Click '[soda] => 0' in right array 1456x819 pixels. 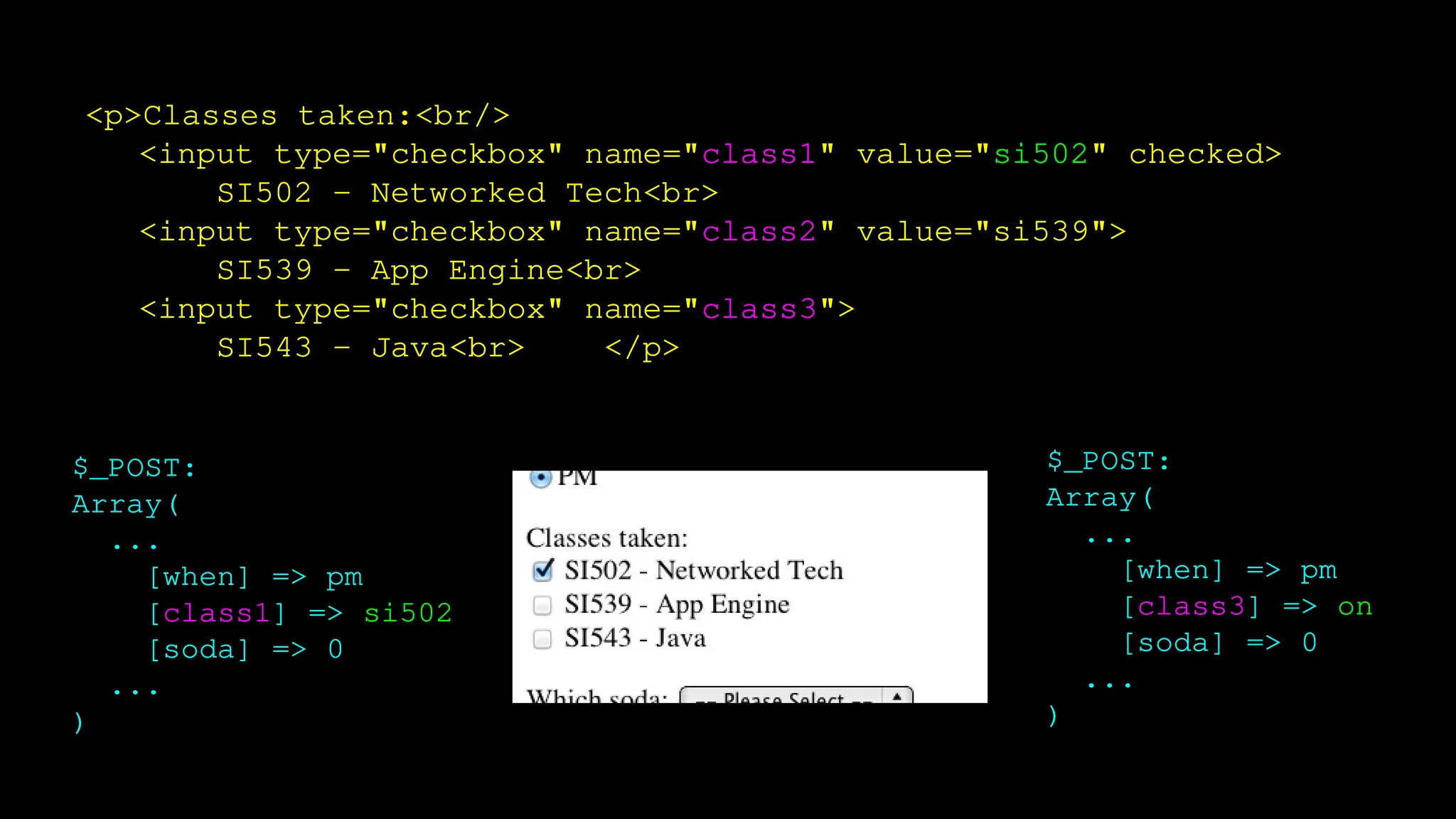tap(1220, 643)
